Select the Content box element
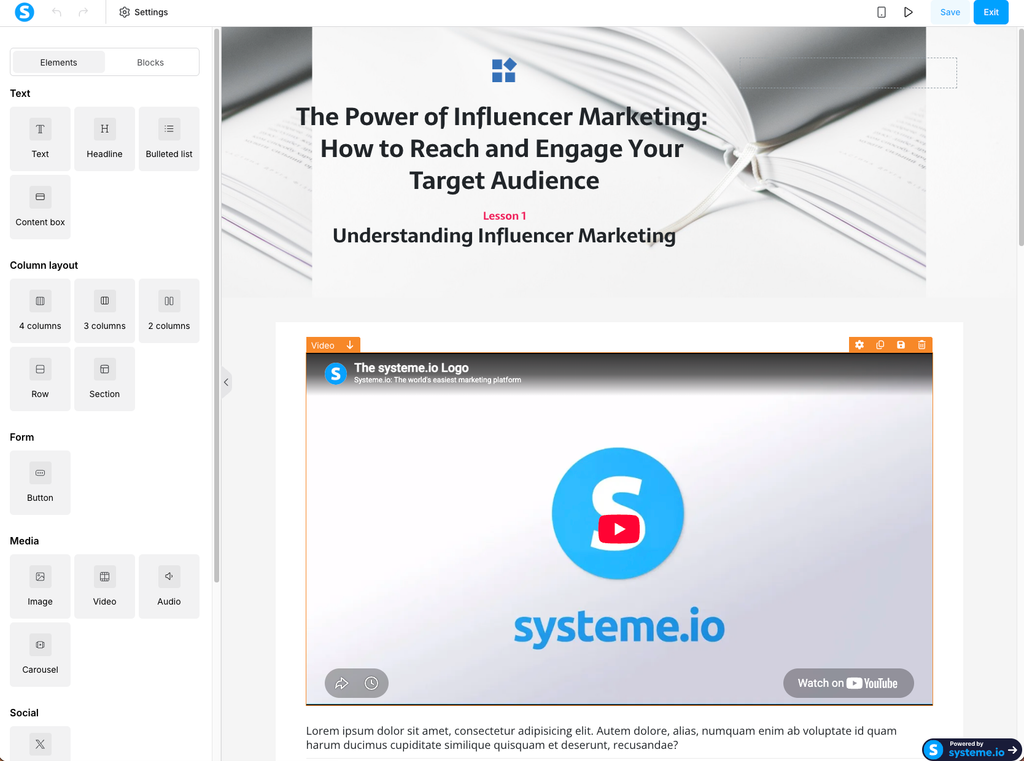1024x761 pixels. click(40, 207)
